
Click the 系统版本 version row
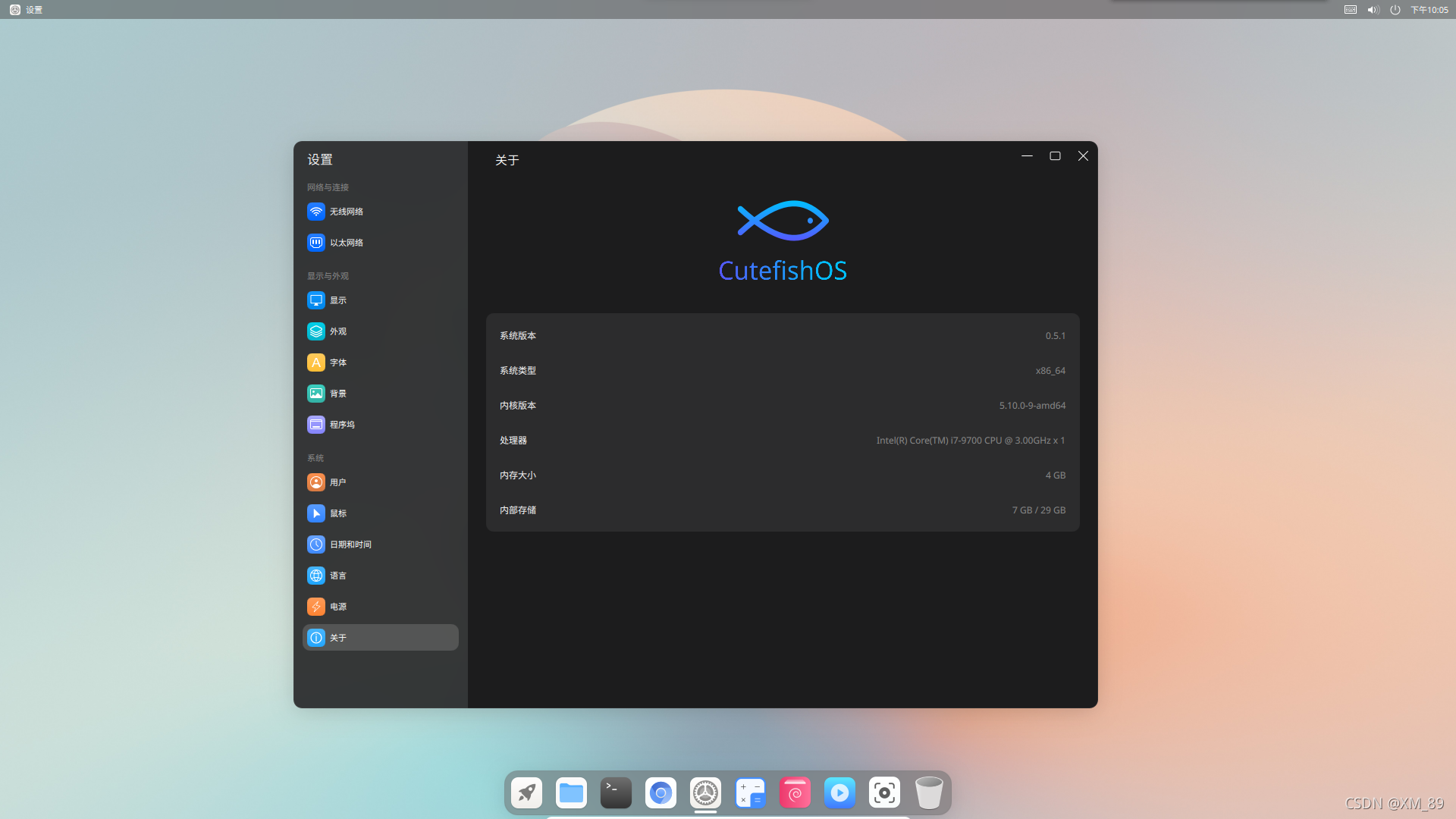[782, 336]
